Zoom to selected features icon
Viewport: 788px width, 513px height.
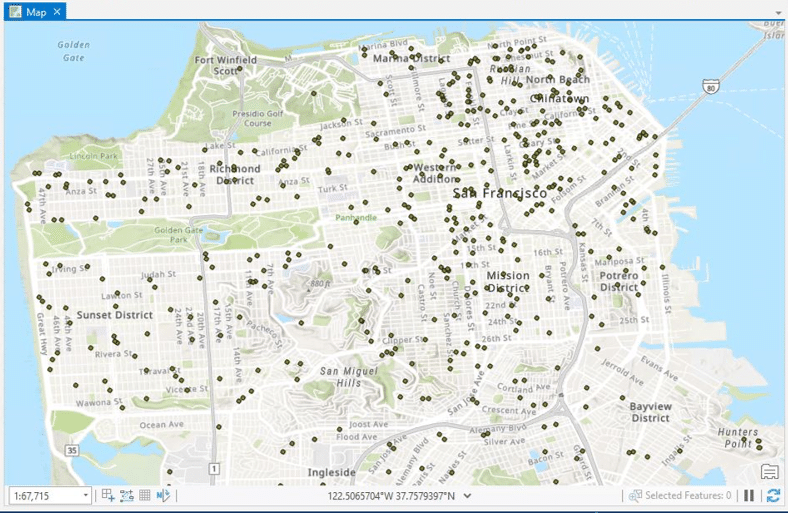[635, 496]
